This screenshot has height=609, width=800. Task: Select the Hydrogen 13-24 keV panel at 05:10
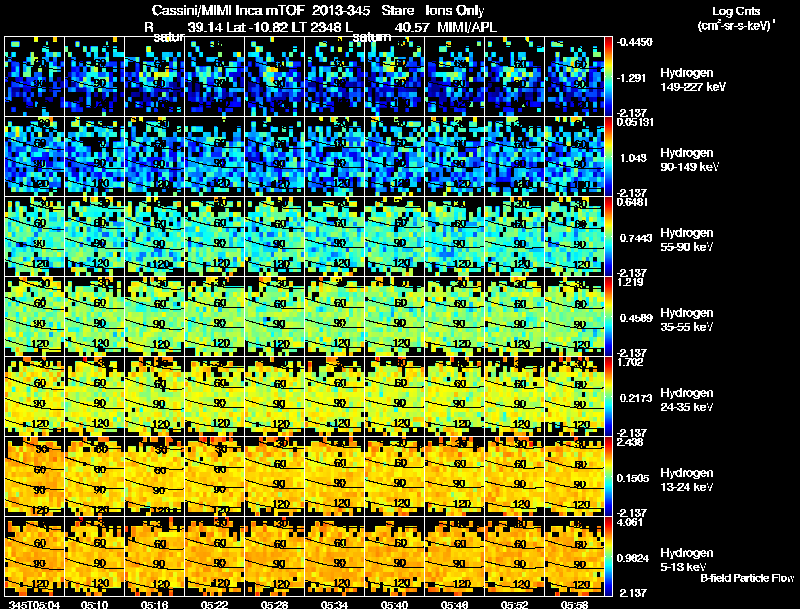point(95,476)
